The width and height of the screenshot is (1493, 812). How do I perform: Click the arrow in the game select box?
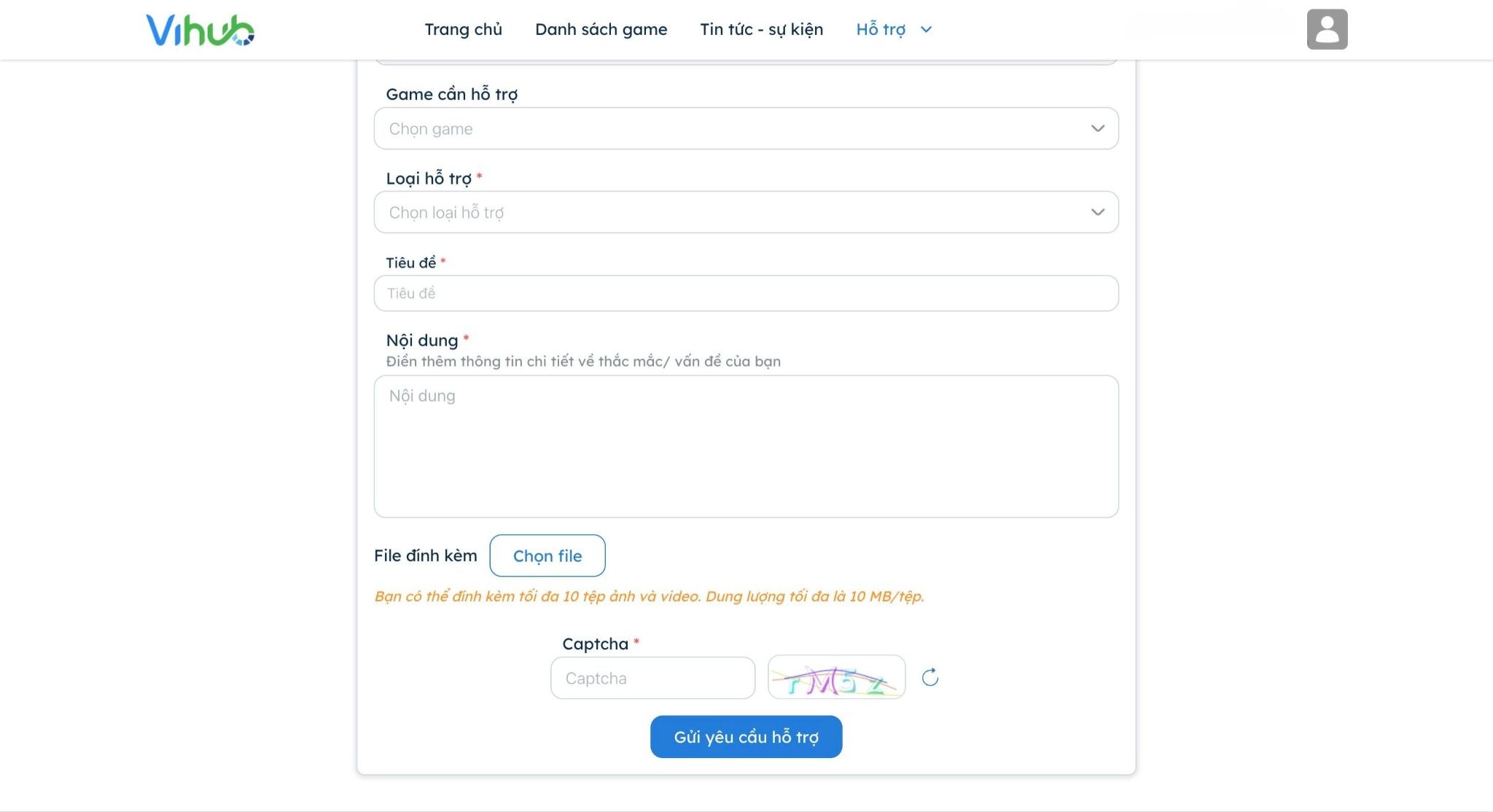[x=1098, y=128]
